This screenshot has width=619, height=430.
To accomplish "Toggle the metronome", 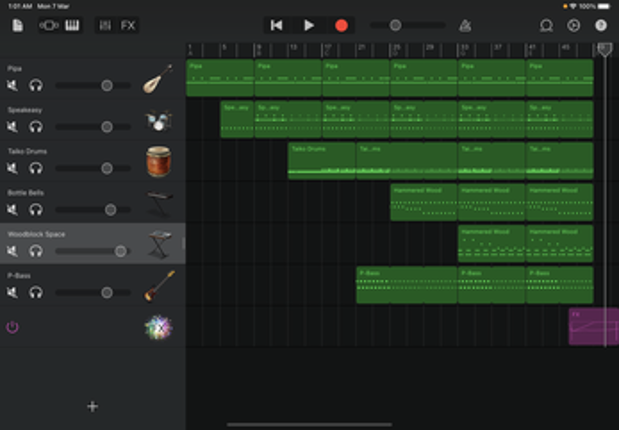I will click(x=464, y=25).
